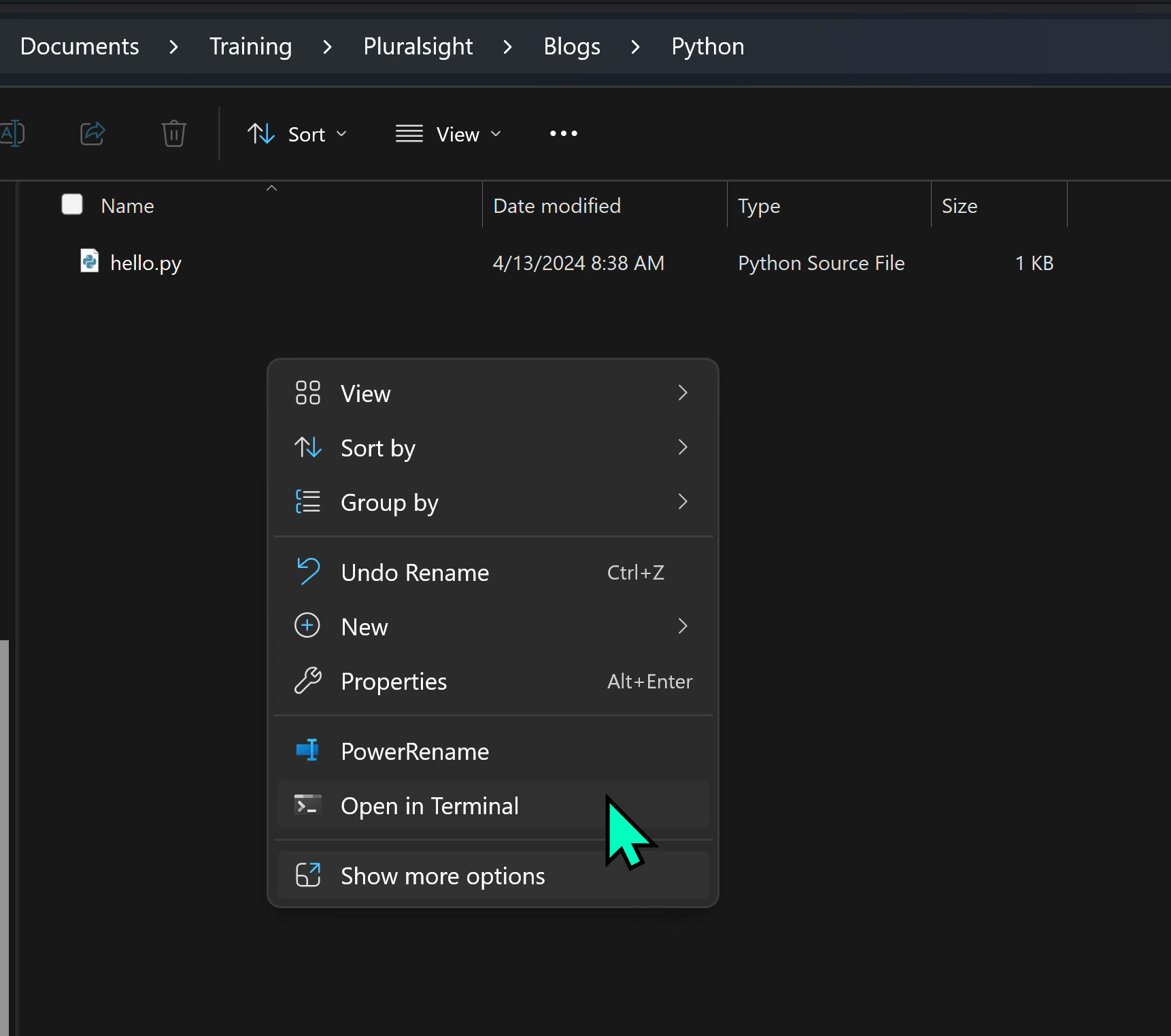1171x1036 pixels.
Task: Expand chevron after Pluralsight in breadcrumb
Action: pyautogui.click(x=507, y=47)
